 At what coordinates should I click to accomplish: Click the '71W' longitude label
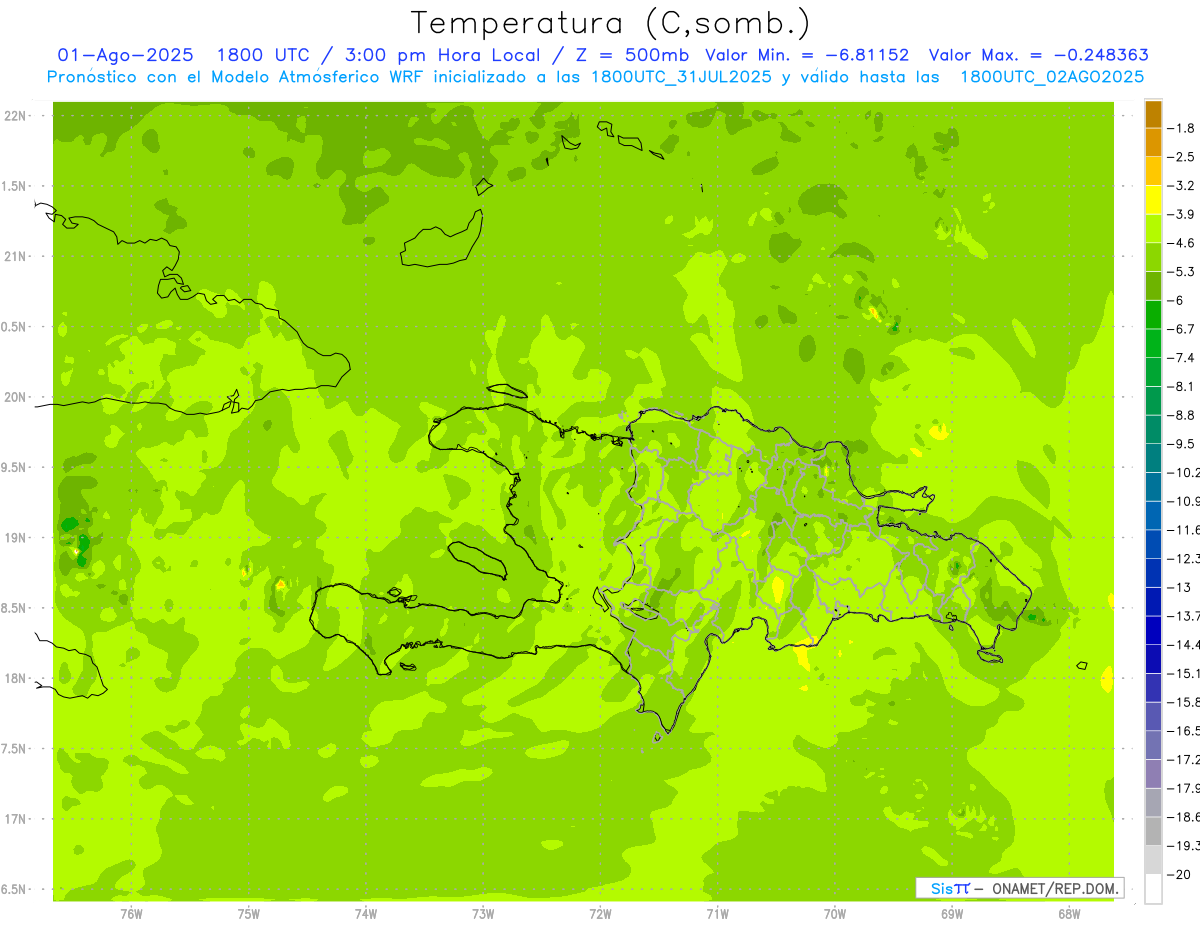coord(717,914)
